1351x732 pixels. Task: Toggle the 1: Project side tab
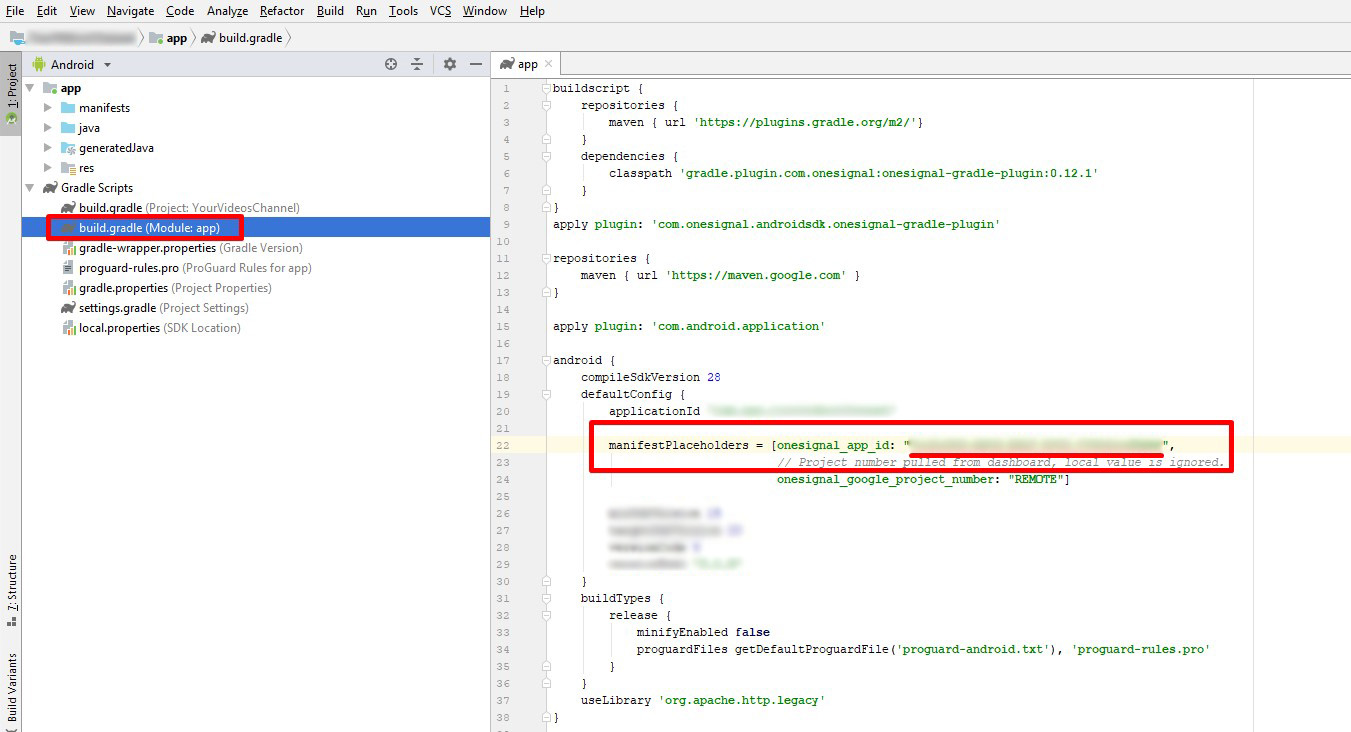(x=11, y=92)
